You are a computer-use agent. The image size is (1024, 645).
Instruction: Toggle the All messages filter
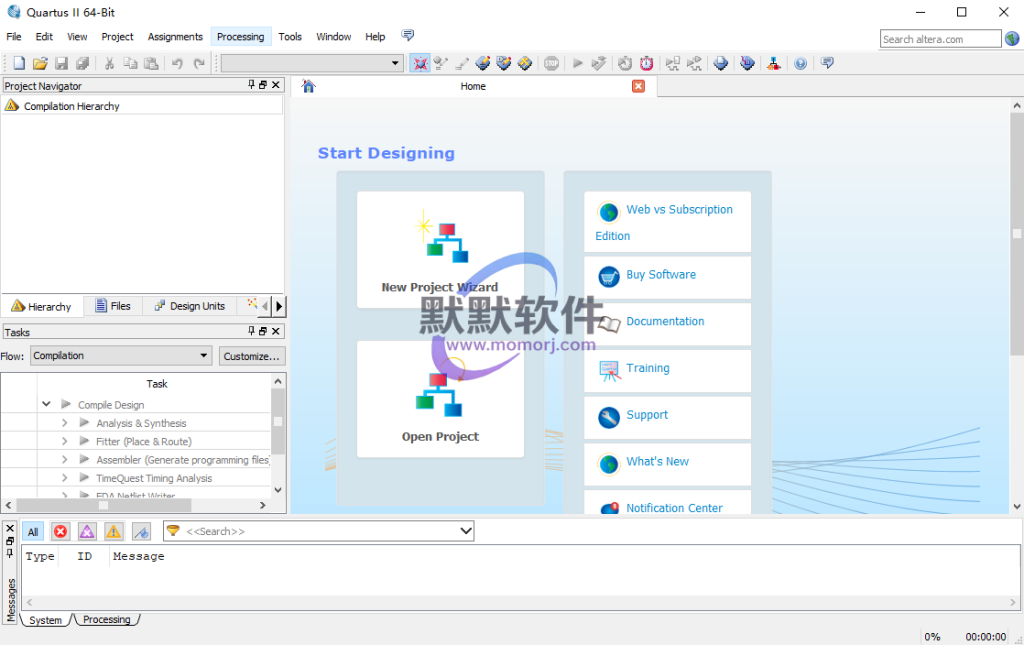[33, 531]
